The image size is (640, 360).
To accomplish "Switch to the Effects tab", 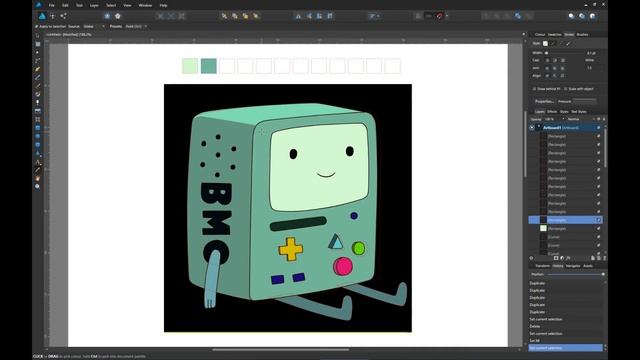I will pyautogui.click(x=552, y=111).
